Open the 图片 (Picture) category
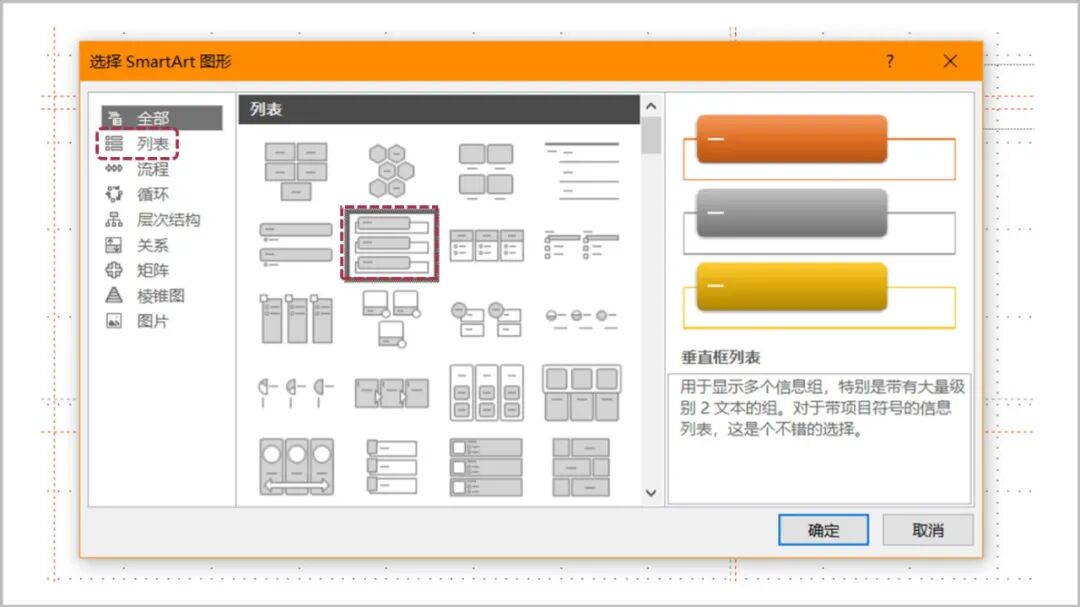The height and width of the screenshot is (607, 1080). click(x=138, y=321)
